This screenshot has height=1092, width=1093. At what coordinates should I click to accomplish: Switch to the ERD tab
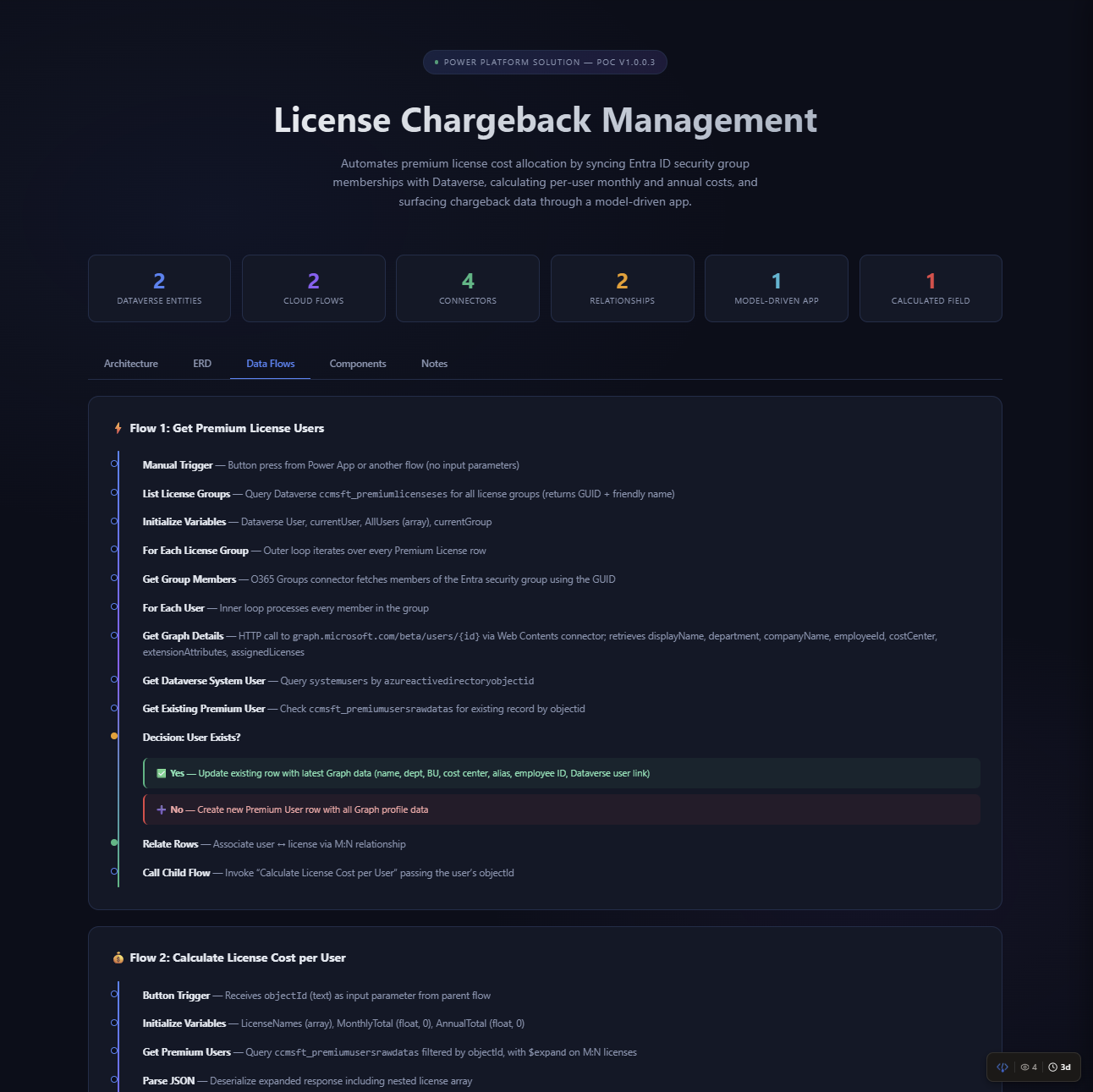point(201,363)
